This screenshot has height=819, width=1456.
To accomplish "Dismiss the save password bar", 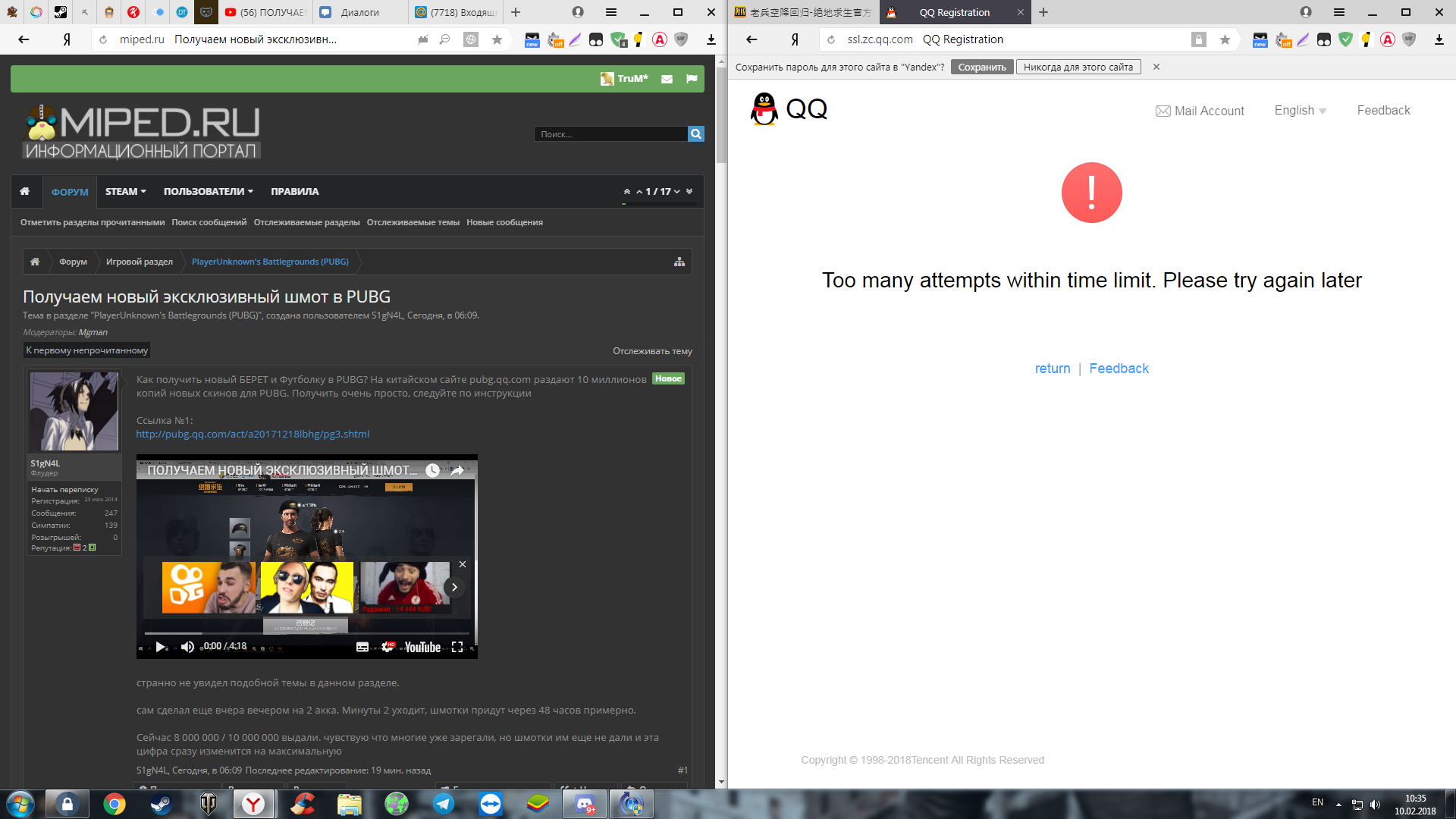I will click(1156, 67).
